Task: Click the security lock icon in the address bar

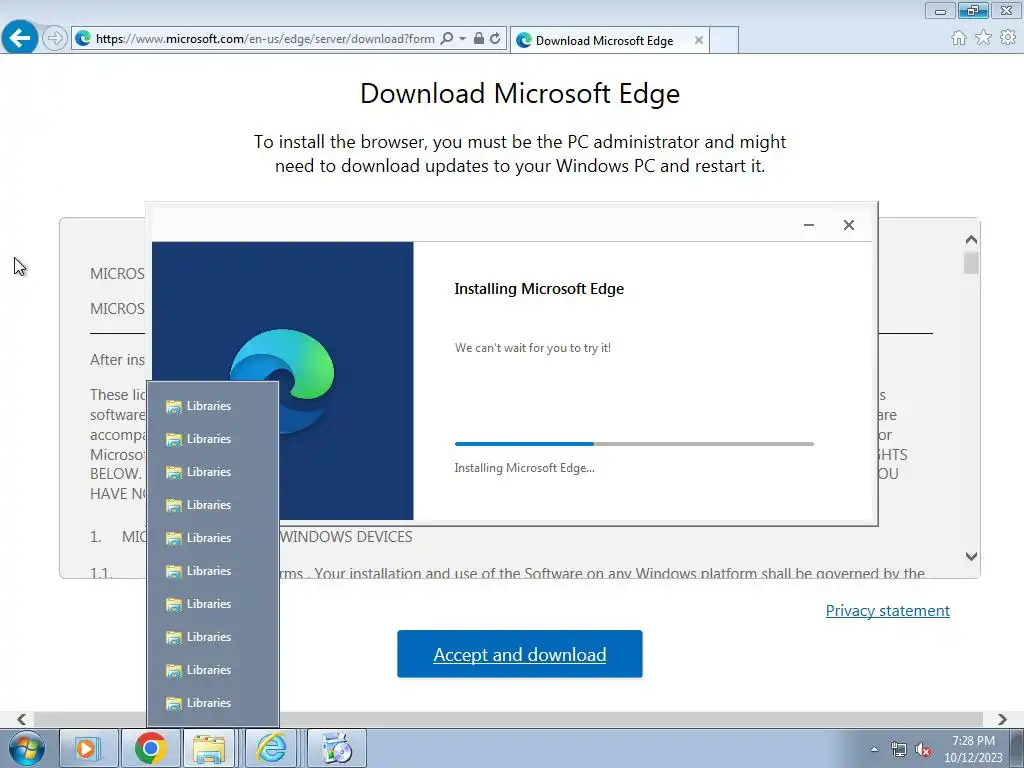Action: (479, 39)
